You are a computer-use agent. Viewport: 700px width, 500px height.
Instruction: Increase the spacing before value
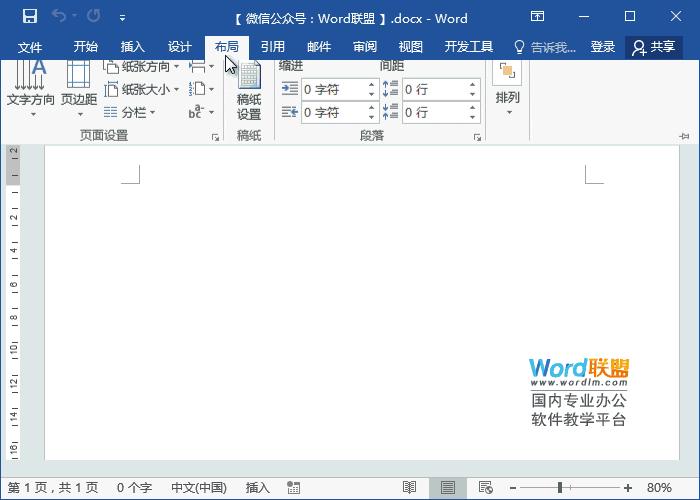(x=472, y=84)
